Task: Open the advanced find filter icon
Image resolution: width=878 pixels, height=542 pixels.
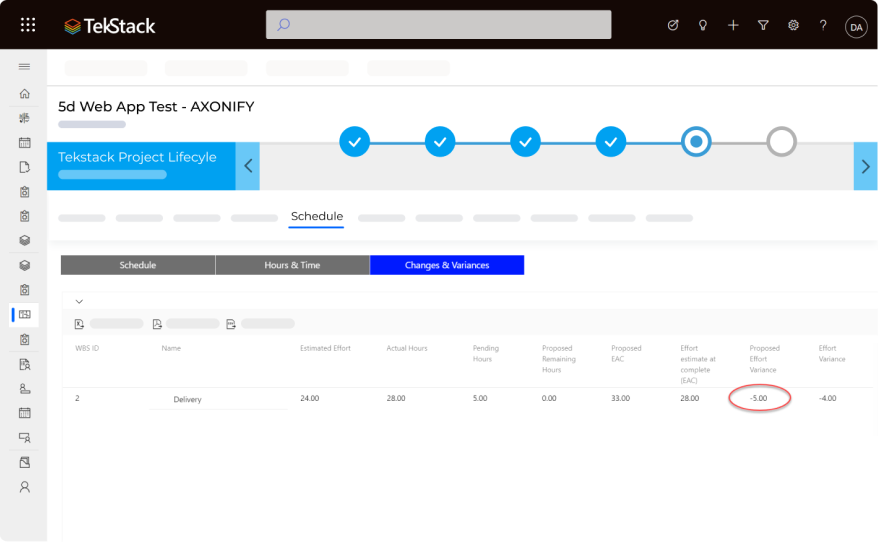Action: click(763, 25)
